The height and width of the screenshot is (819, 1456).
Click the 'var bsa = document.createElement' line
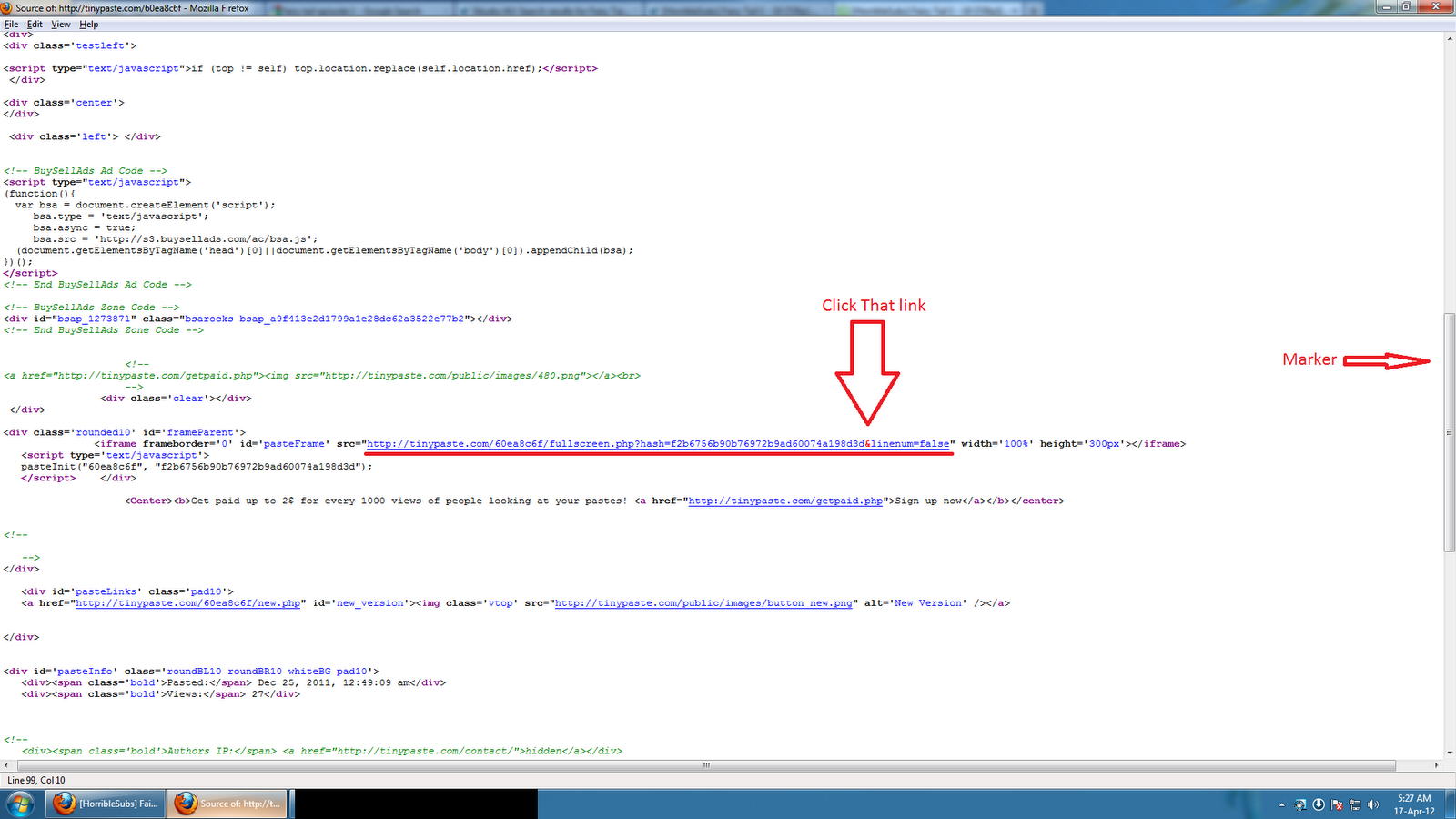(146, 205)
